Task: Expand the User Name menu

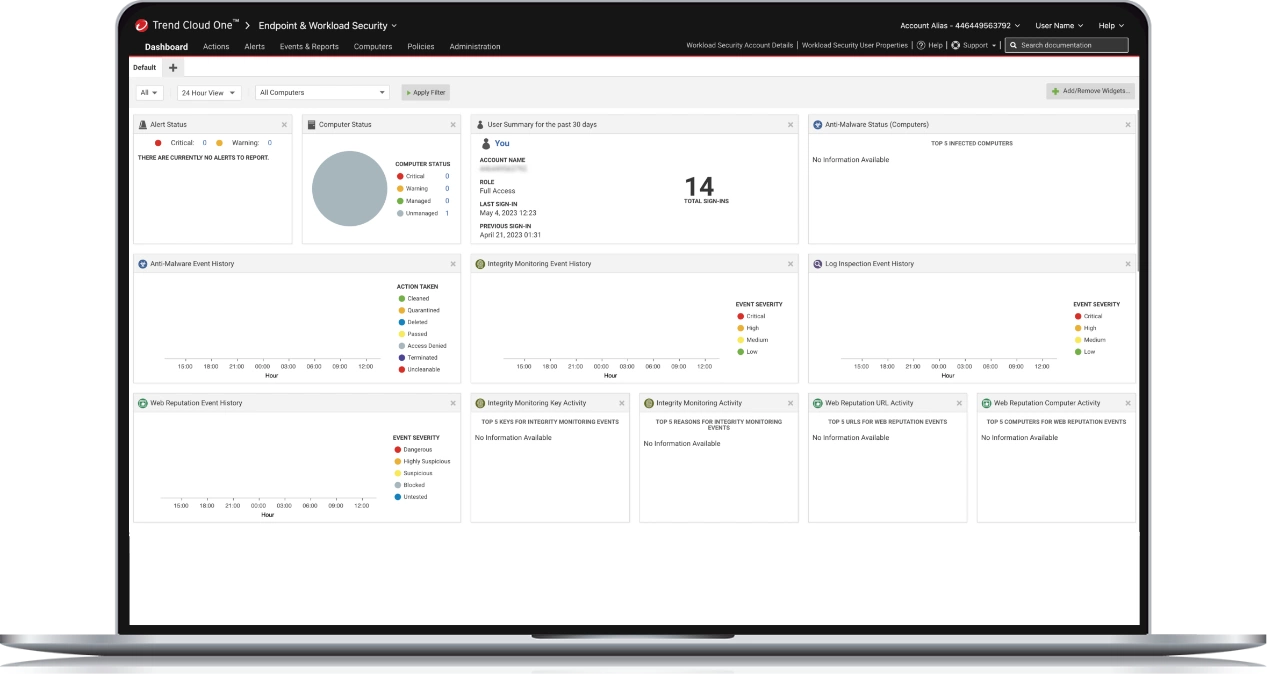Action: 1059,25
